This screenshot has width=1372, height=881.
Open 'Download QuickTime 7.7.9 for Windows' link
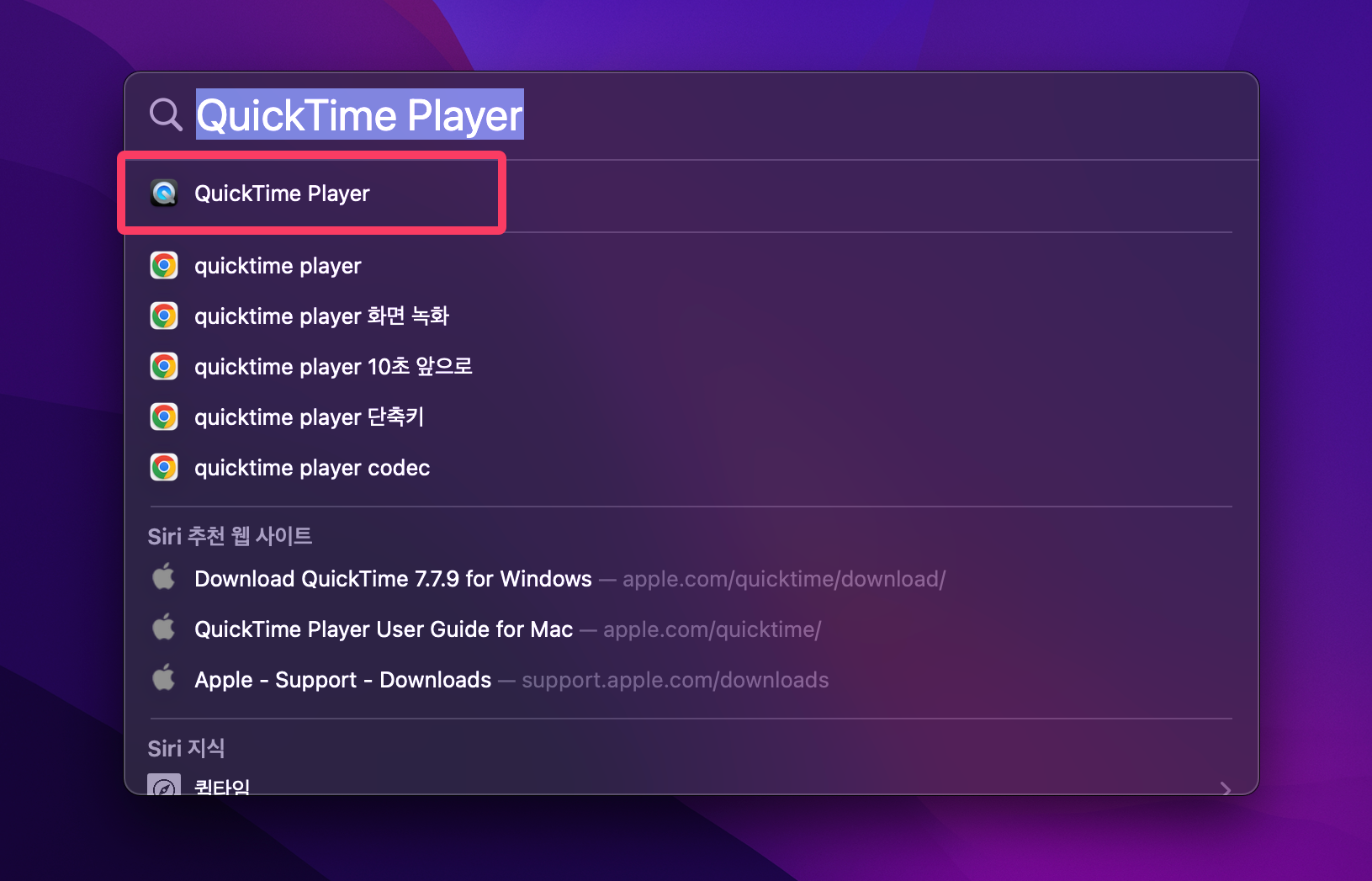click(x=393, y=579)
